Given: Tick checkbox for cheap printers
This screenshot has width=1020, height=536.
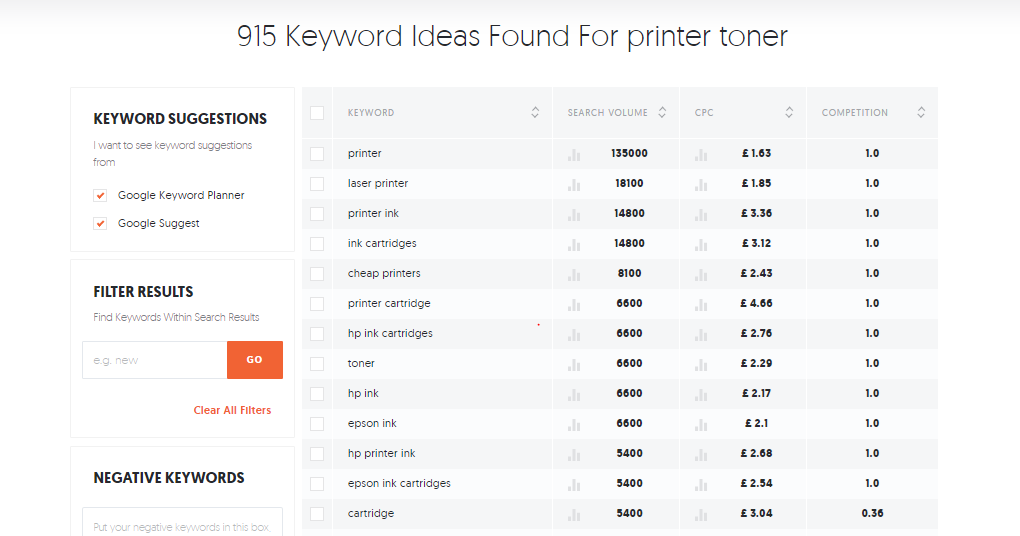Looking at the screenshot, I should point(317,273).
